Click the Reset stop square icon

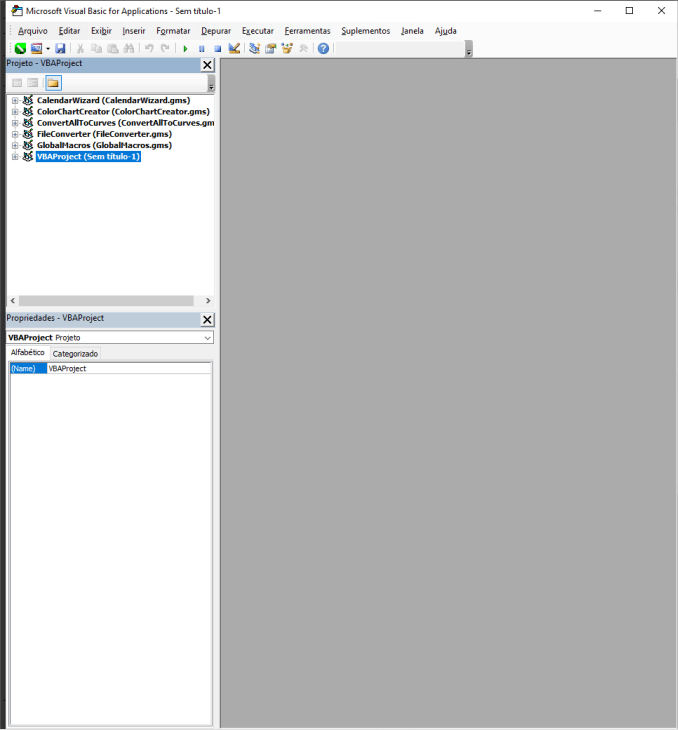coord(217,48)
